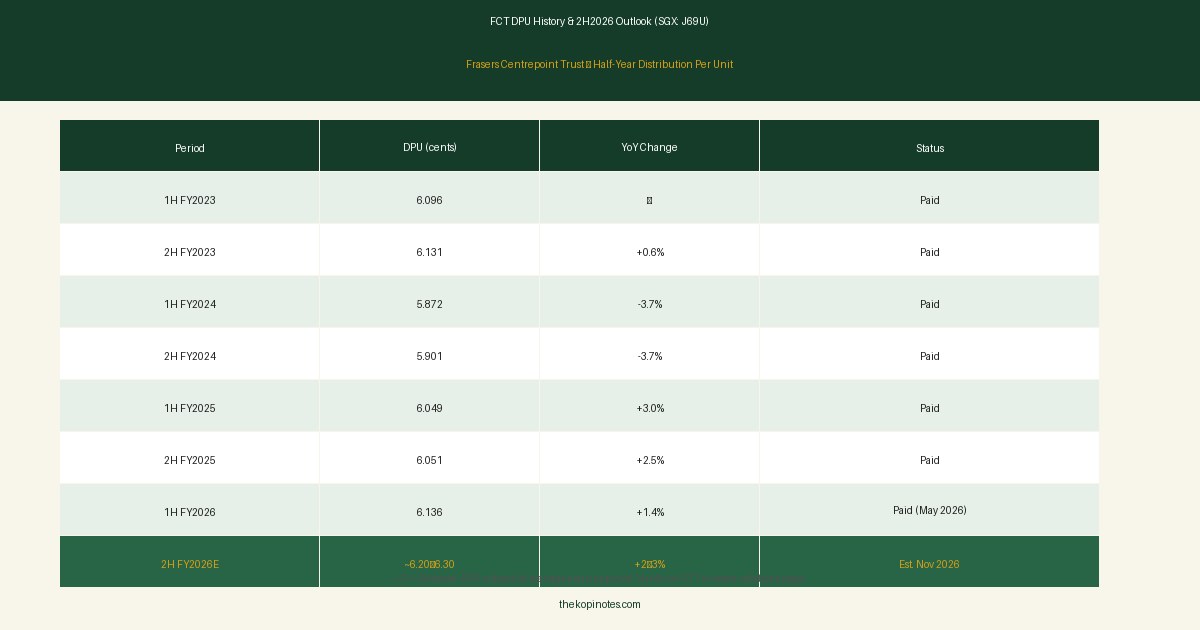Click 'Paid' status in the 2H FY2023 row
1200x630 pixels.
[930, 252]
